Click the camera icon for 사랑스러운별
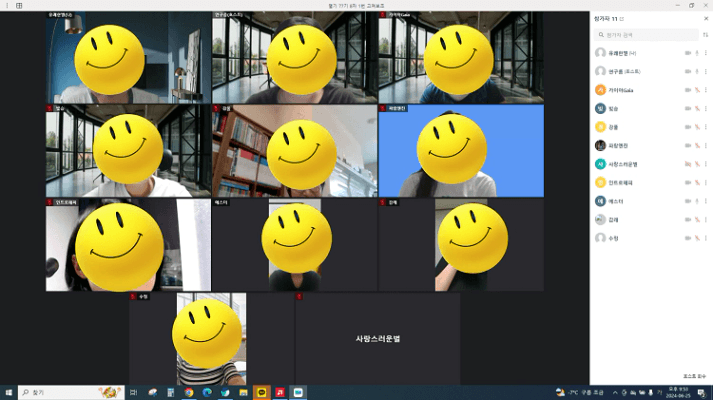Image resolution: width=713 pixels, height=400 pixels. [x=688, y=164]
